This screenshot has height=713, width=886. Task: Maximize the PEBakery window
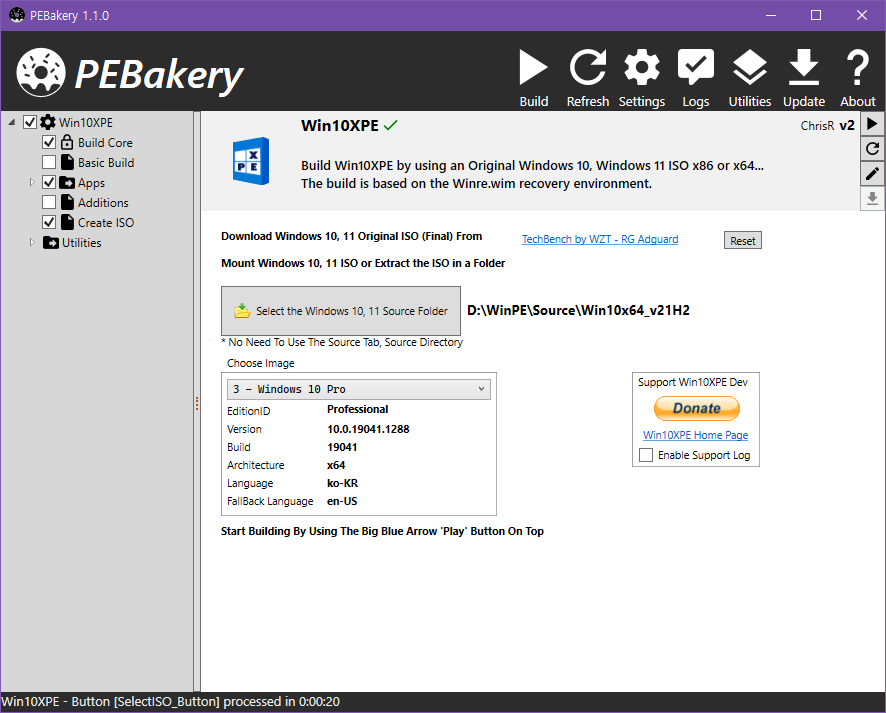coord(816,15)
